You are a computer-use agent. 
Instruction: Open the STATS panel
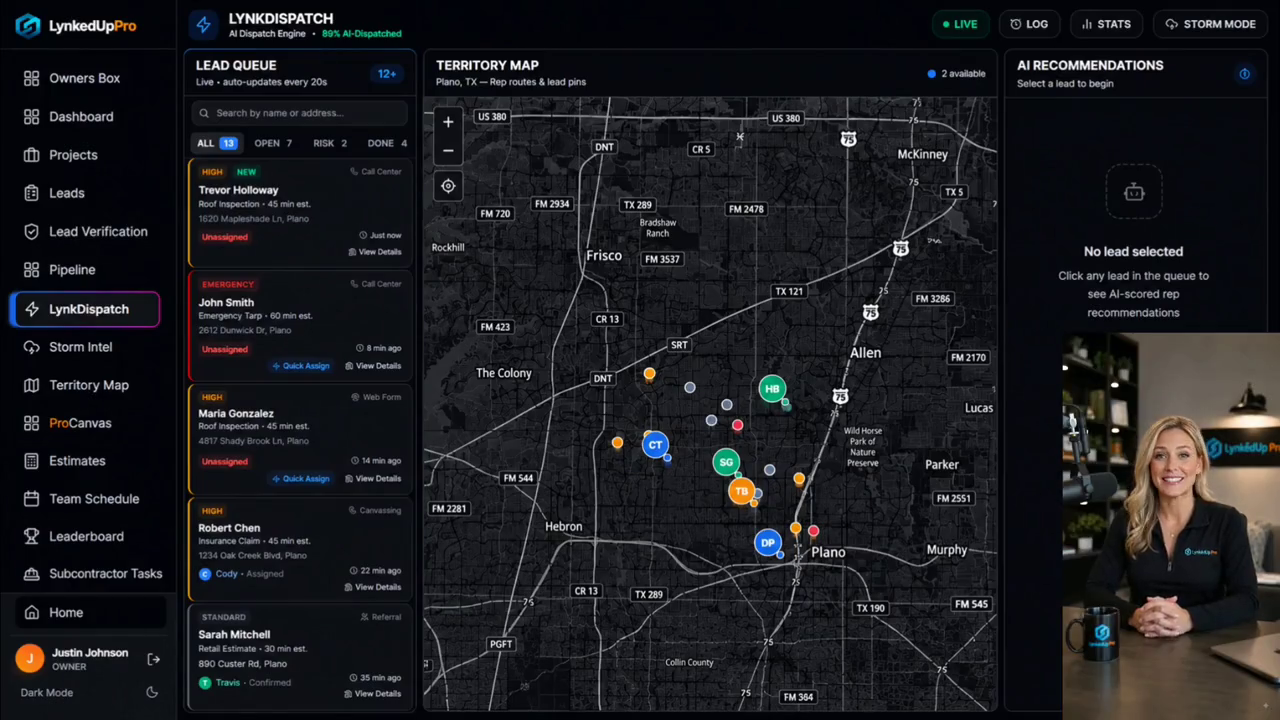[x=1106, y=24]
